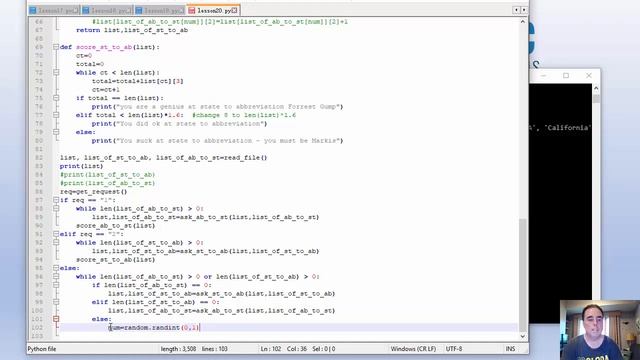Collapse the else fold on line 79
This screenshot has width=640, height=360.
56,132
